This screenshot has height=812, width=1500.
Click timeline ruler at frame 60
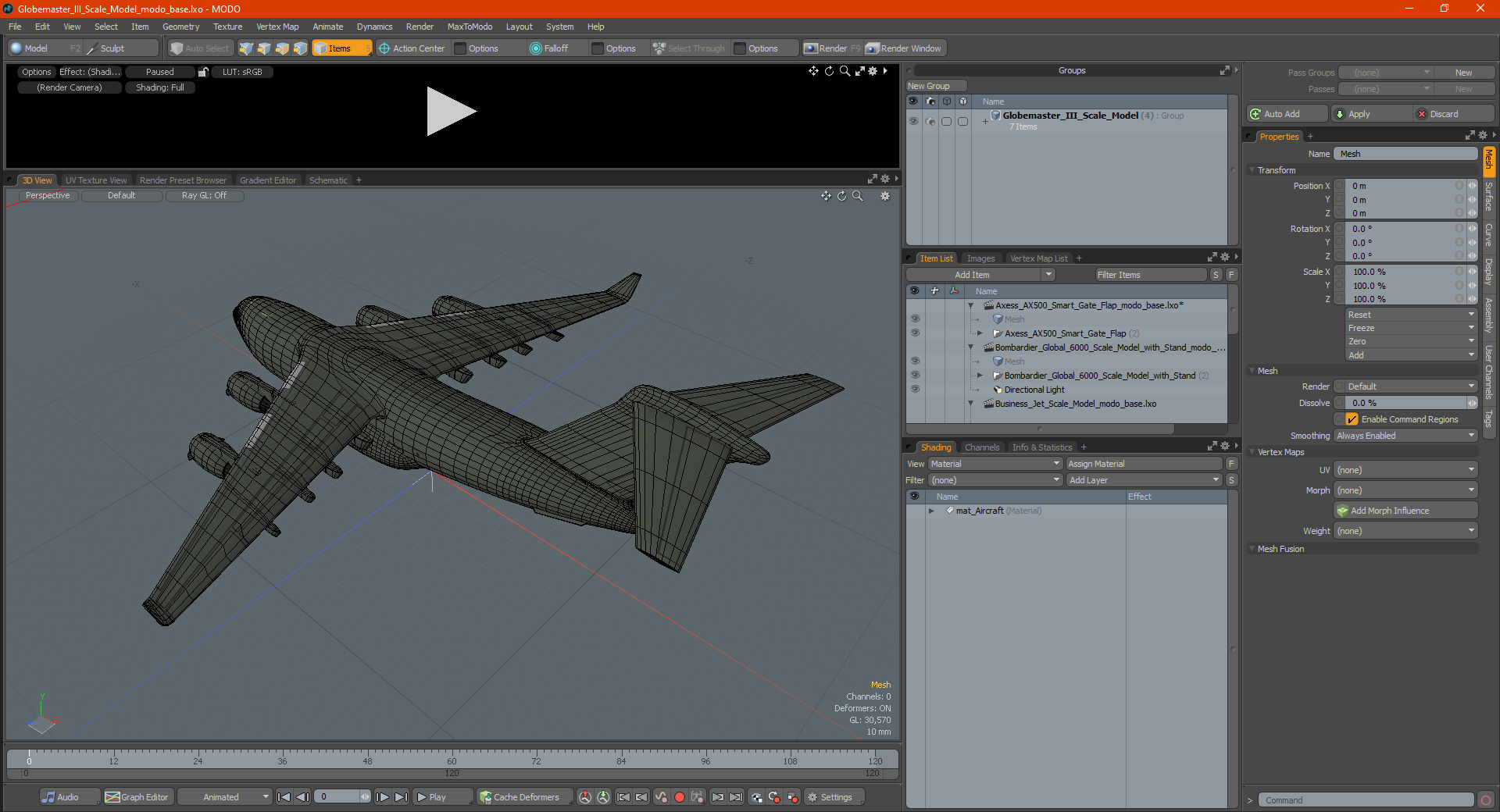coord(452,757)
